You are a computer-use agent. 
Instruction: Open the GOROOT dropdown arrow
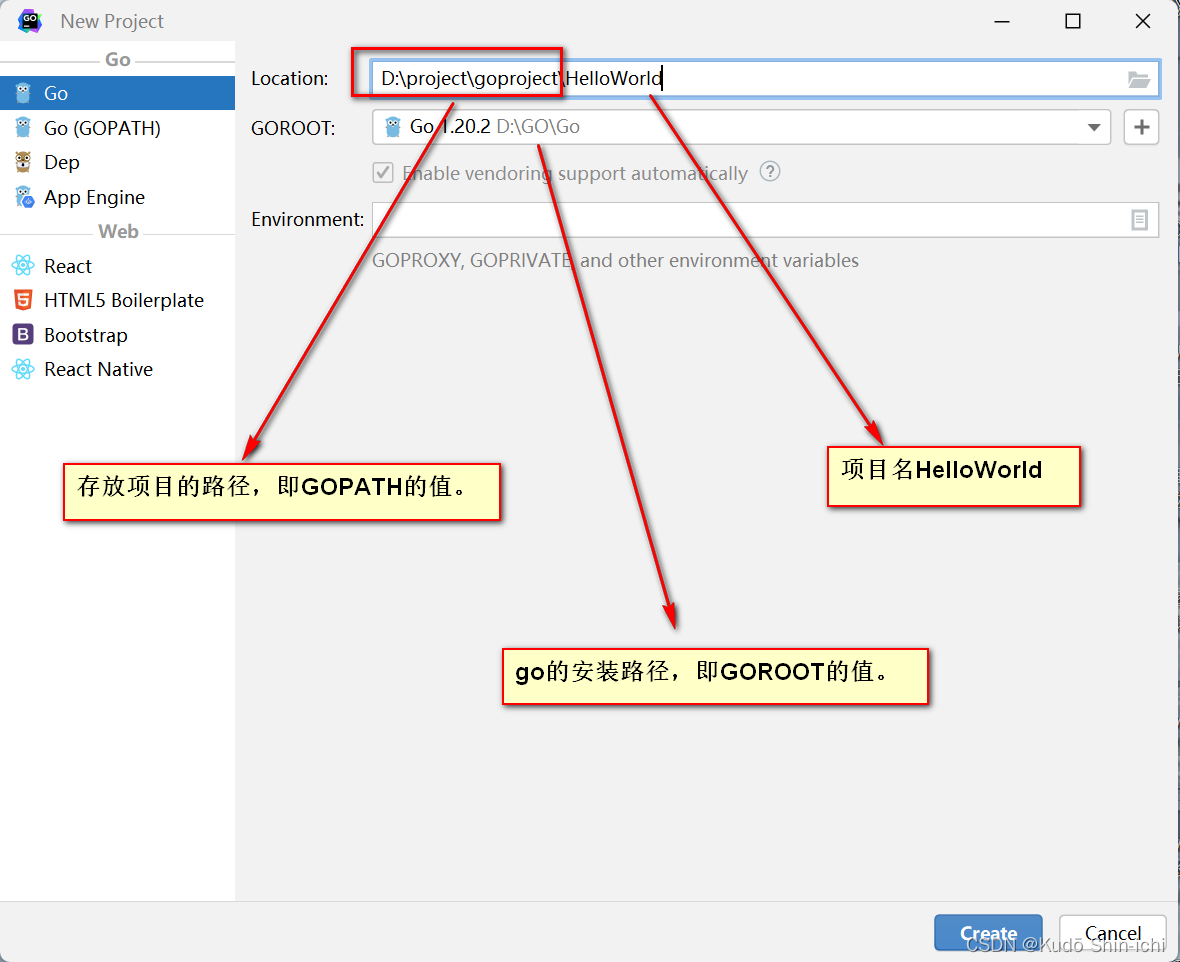click(x=1094, y=127)
